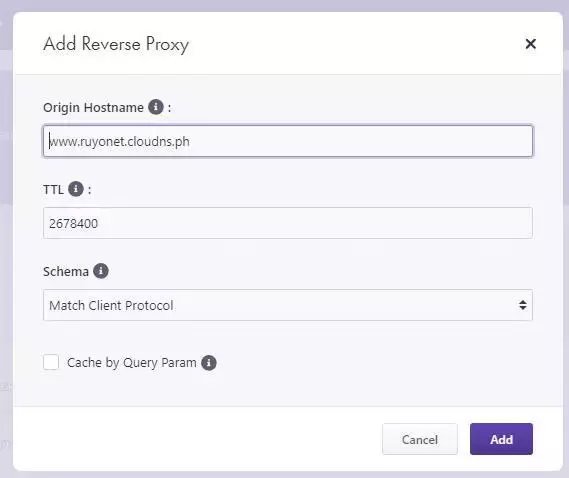
Task: Click the Schema dropdown up-down arrows
Action: coord(523,305)
